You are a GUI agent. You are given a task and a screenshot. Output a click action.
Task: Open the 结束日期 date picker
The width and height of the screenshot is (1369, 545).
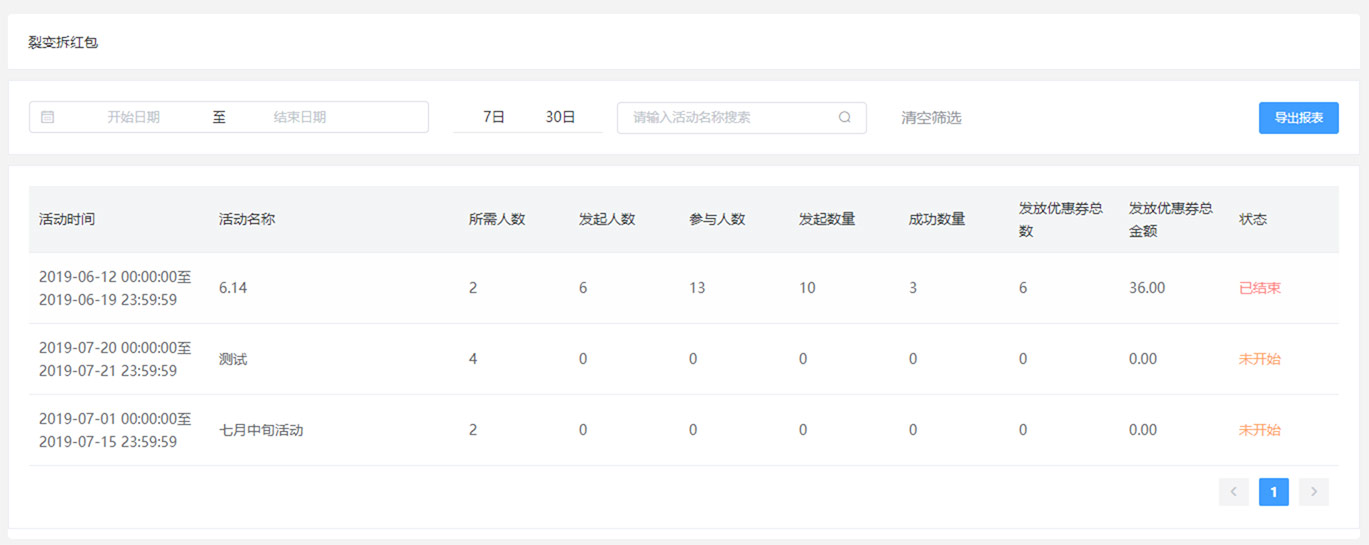(300, 117)
